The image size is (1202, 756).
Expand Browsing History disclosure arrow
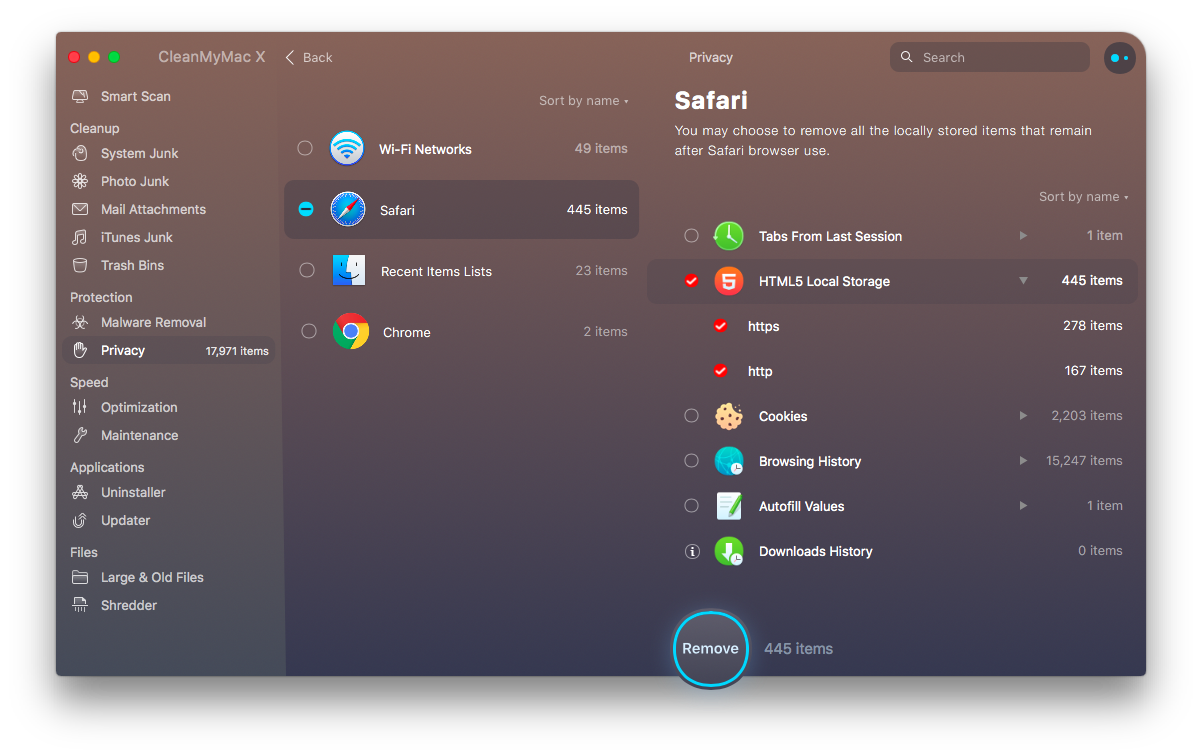pos(1023,461)
